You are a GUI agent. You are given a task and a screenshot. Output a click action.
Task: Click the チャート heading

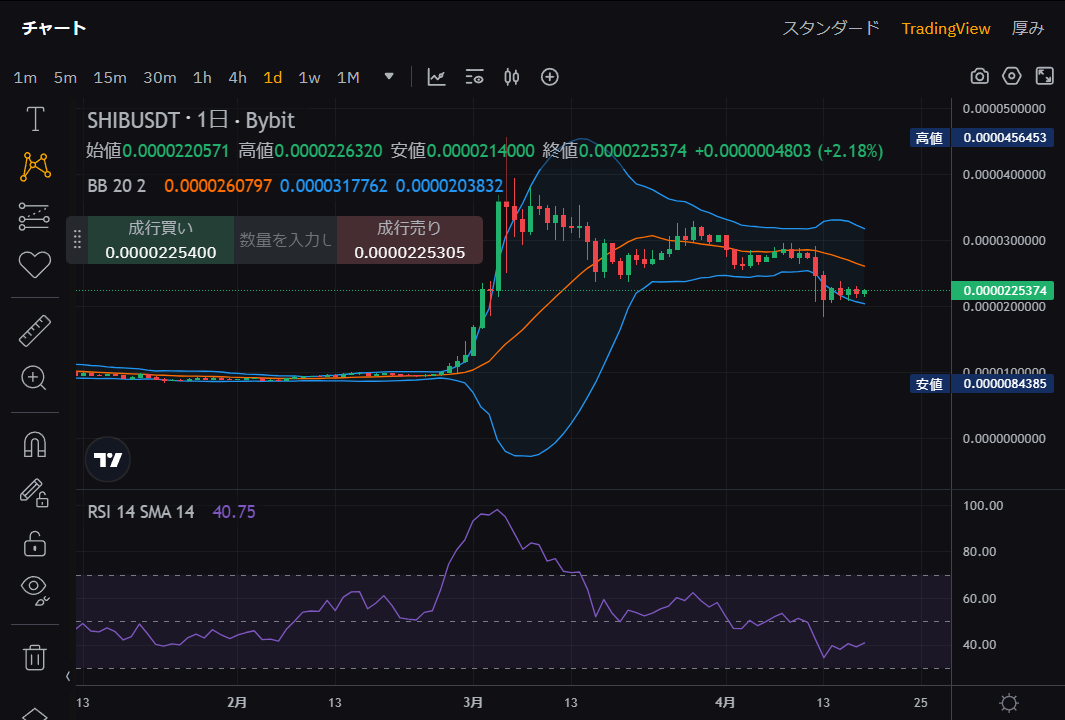54,28
